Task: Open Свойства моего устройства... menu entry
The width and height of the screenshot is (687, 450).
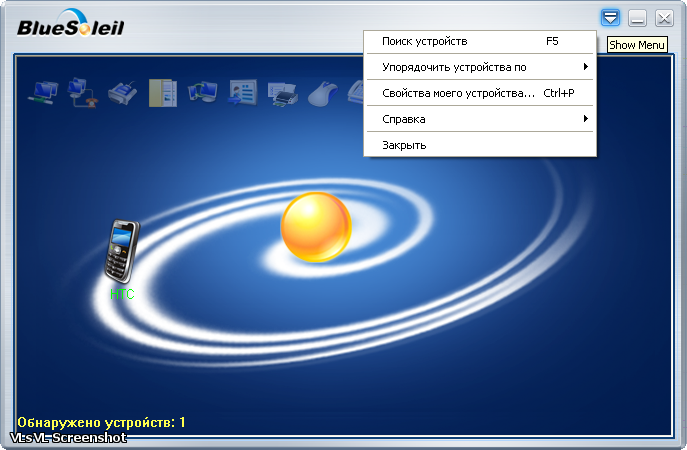Action: (480, 93)
